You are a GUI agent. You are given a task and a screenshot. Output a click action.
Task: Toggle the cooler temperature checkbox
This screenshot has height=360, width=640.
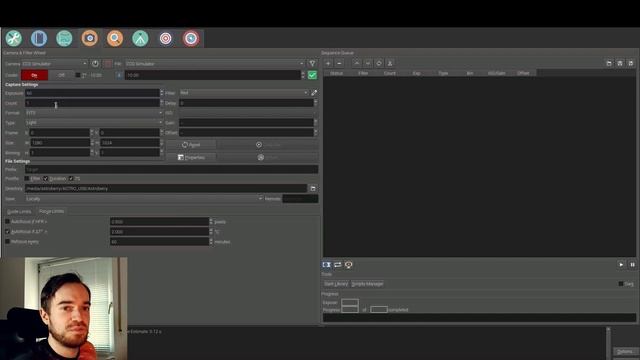click(x=78, y=75)
